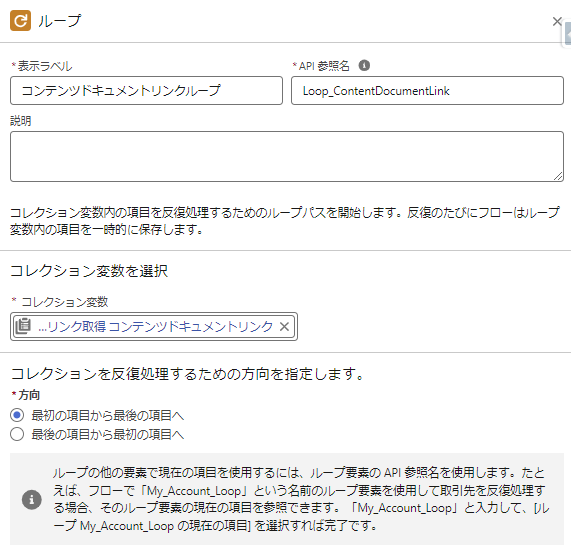
Task: Click the '方向' label
Action: tap(29, 395)
